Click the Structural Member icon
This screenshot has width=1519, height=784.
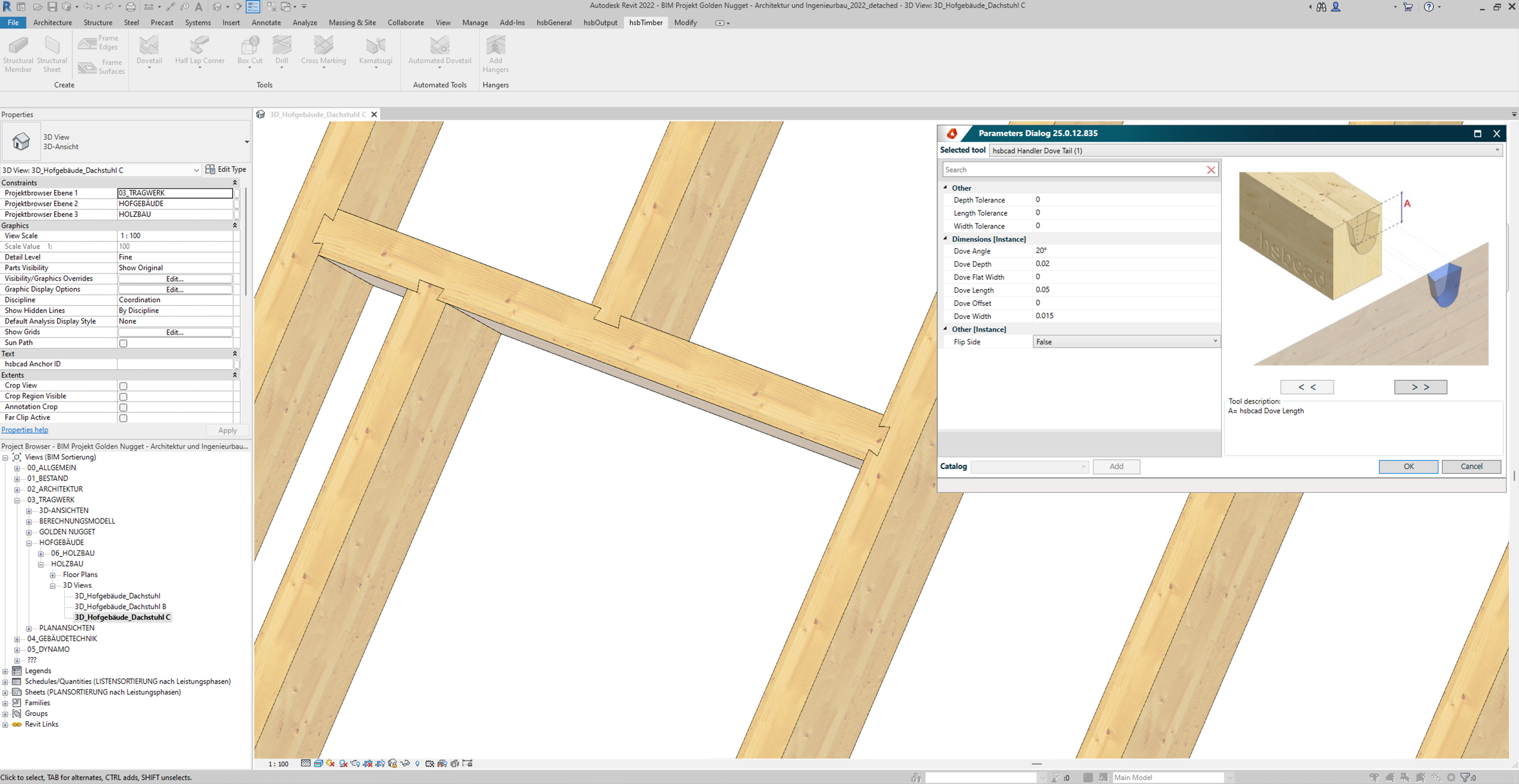(18, 46)
